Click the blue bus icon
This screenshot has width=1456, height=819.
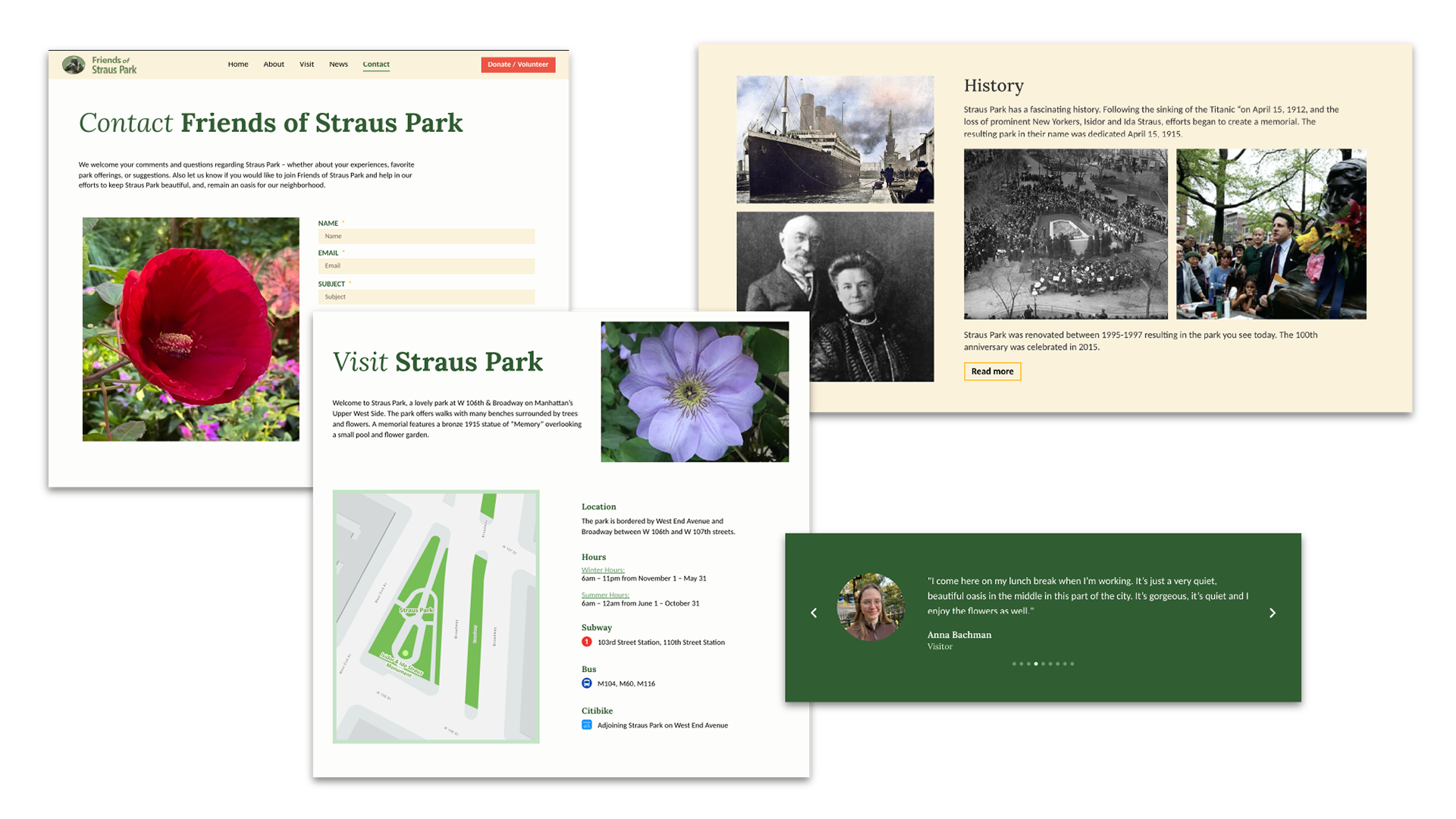(x=586, y=683)
